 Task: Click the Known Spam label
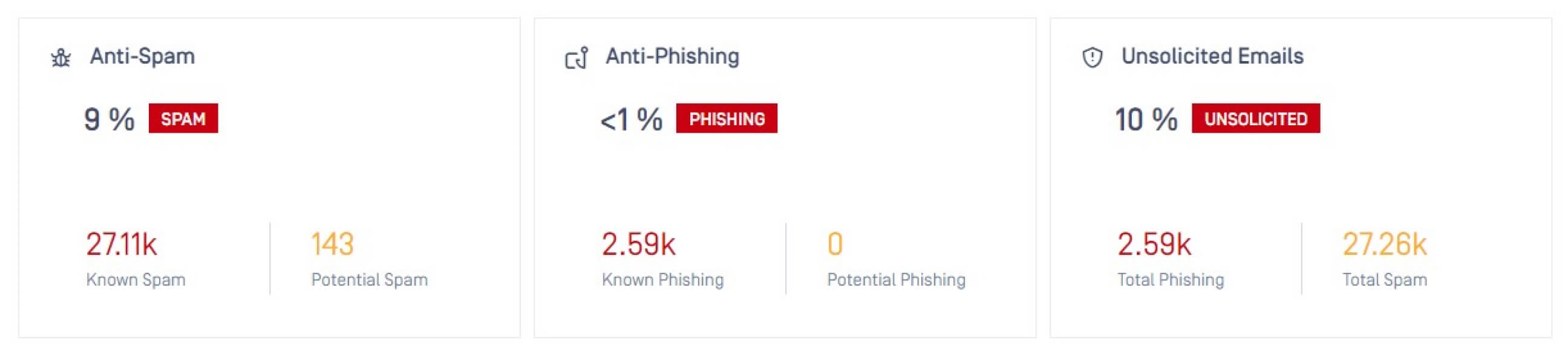coord(136,280)
